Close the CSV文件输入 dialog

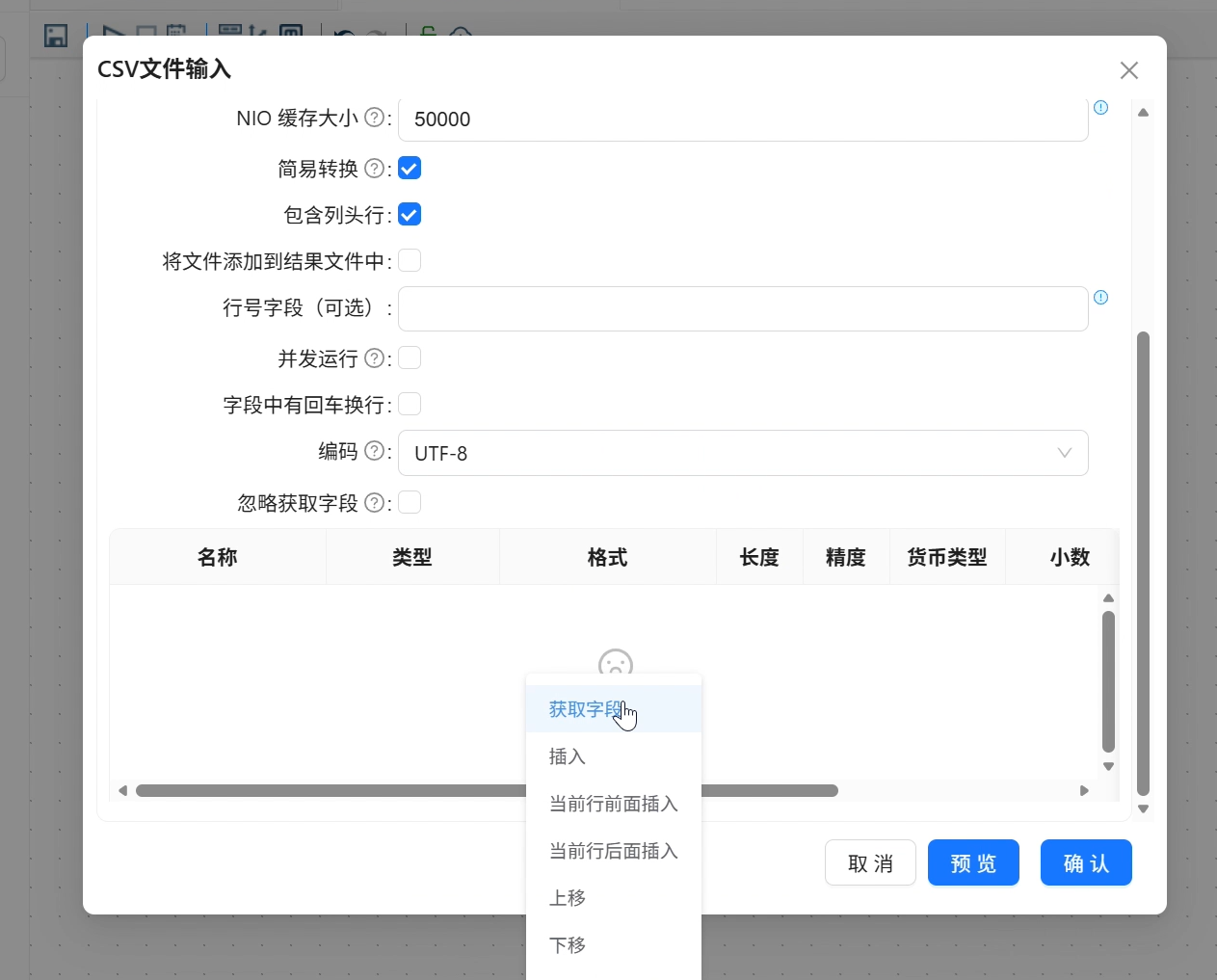point(1129,70)
